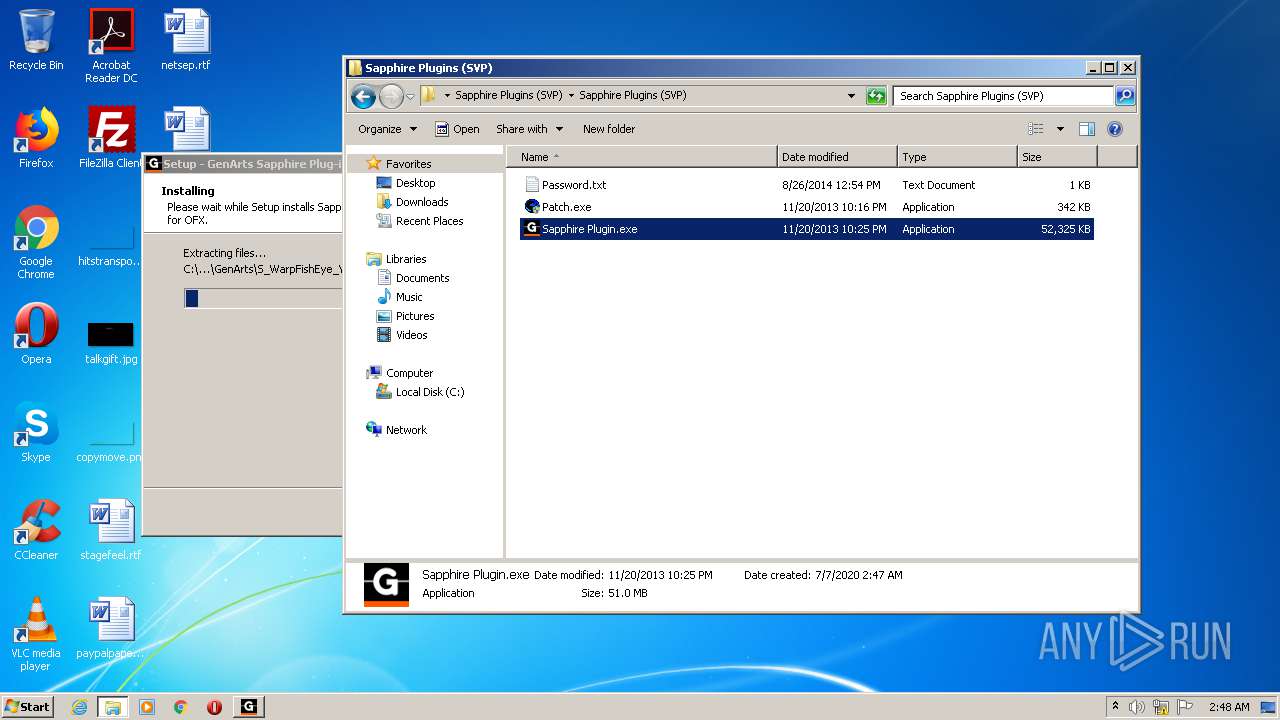The image size is (1280, 720).
Task: Sort by Type column header
Action: (957, 157)
